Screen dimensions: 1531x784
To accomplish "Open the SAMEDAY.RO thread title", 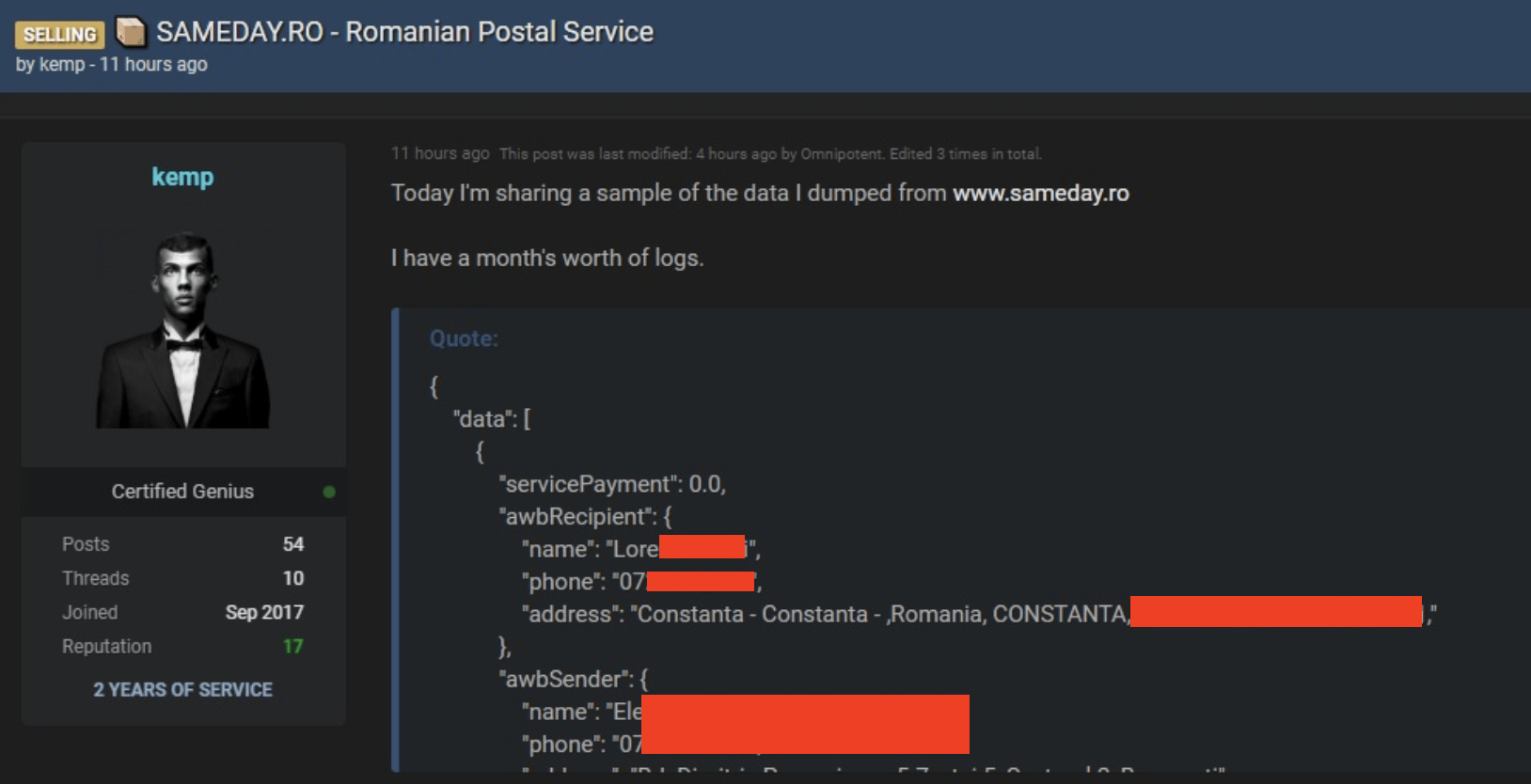I will click(404, 32).
